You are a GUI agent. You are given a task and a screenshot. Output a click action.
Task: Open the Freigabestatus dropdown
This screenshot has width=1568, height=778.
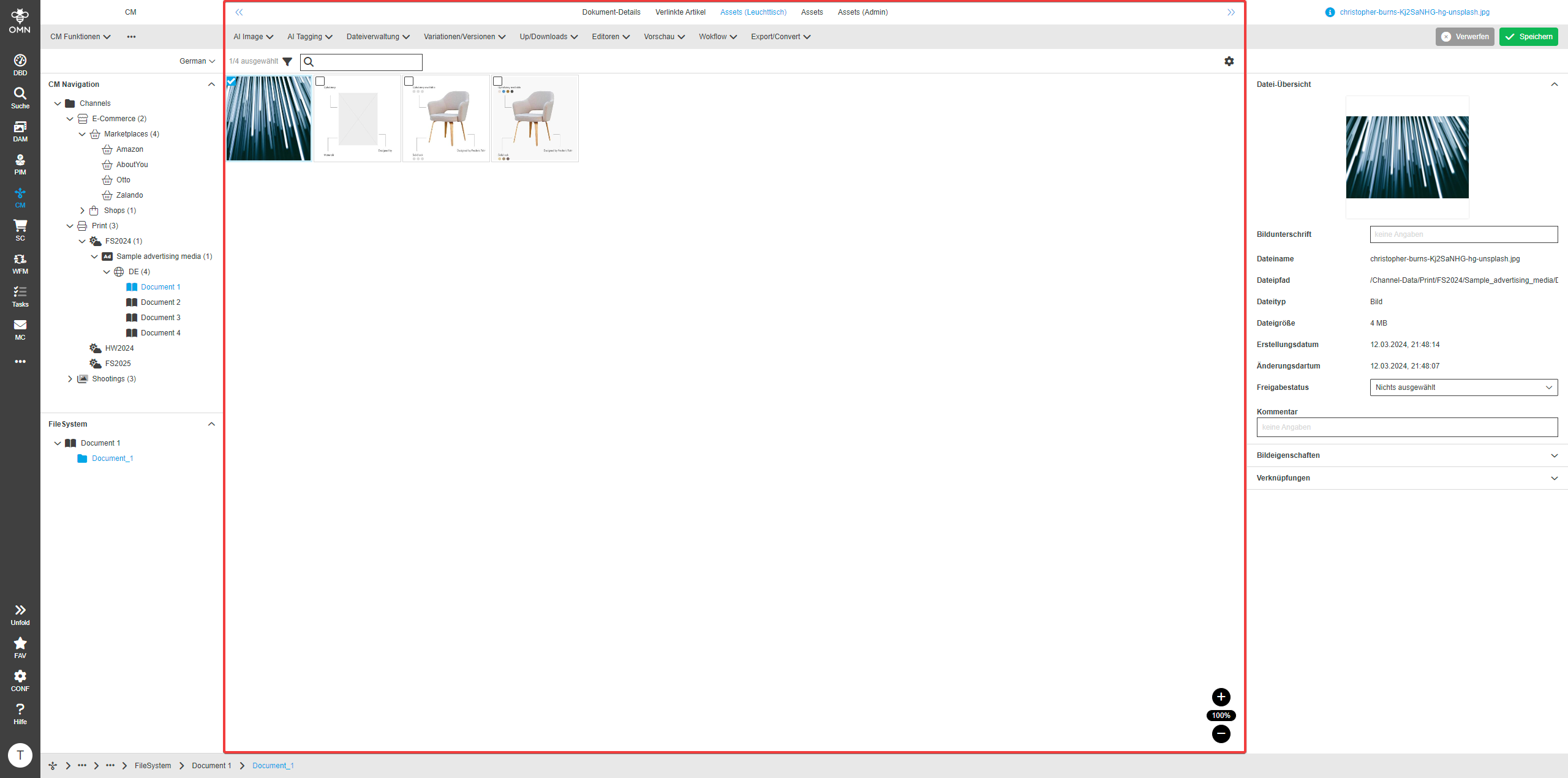pyautogui.click(x=1463, y=387)
